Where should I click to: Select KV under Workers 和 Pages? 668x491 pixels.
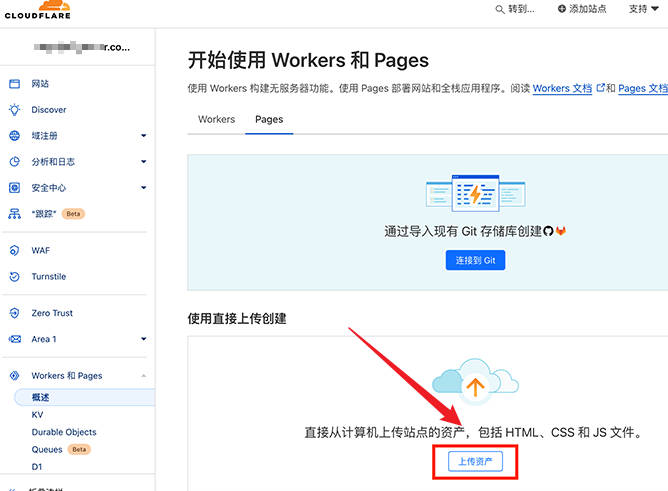click(37, 415)
